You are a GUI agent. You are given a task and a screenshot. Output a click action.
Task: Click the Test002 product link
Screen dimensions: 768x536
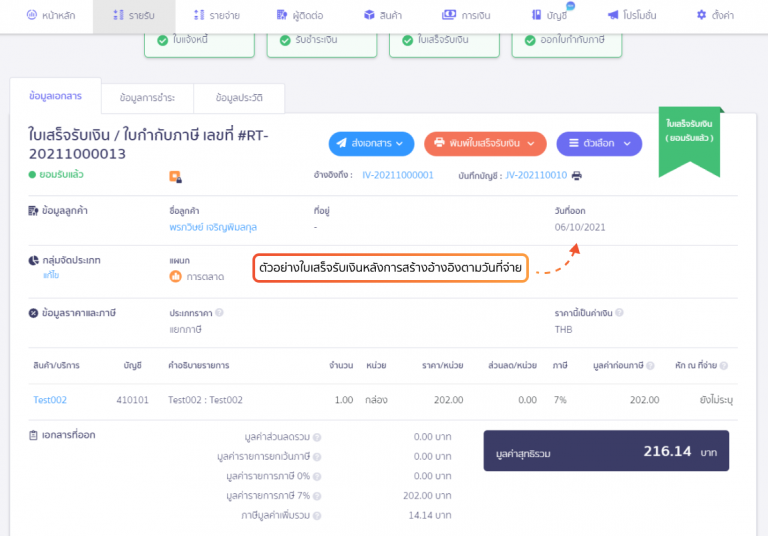click(x=50, y=400)
